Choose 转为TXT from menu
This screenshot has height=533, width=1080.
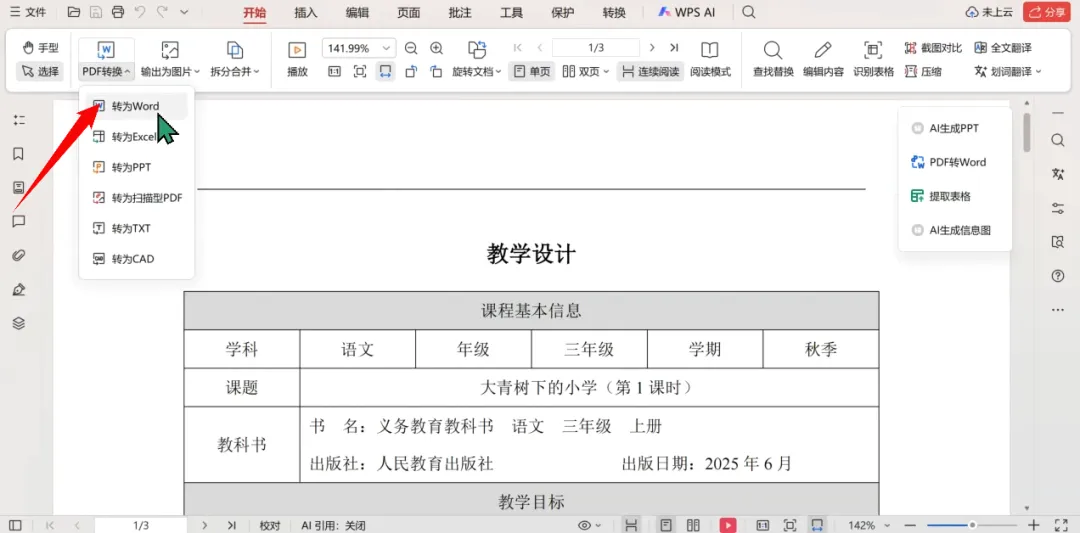136,229
